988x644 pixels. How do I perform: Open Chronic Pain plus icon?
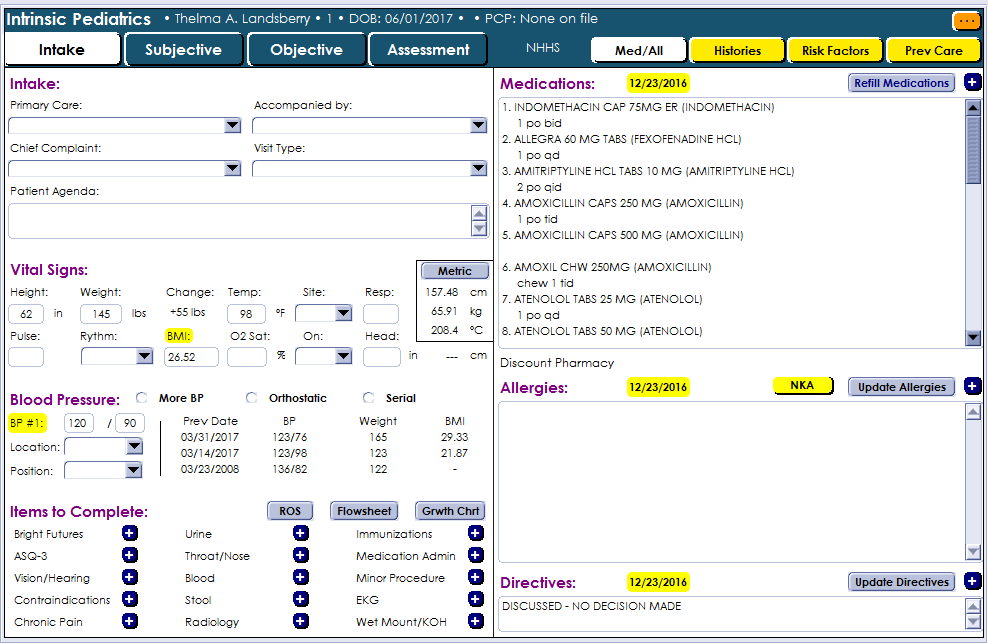coord(129,622)
